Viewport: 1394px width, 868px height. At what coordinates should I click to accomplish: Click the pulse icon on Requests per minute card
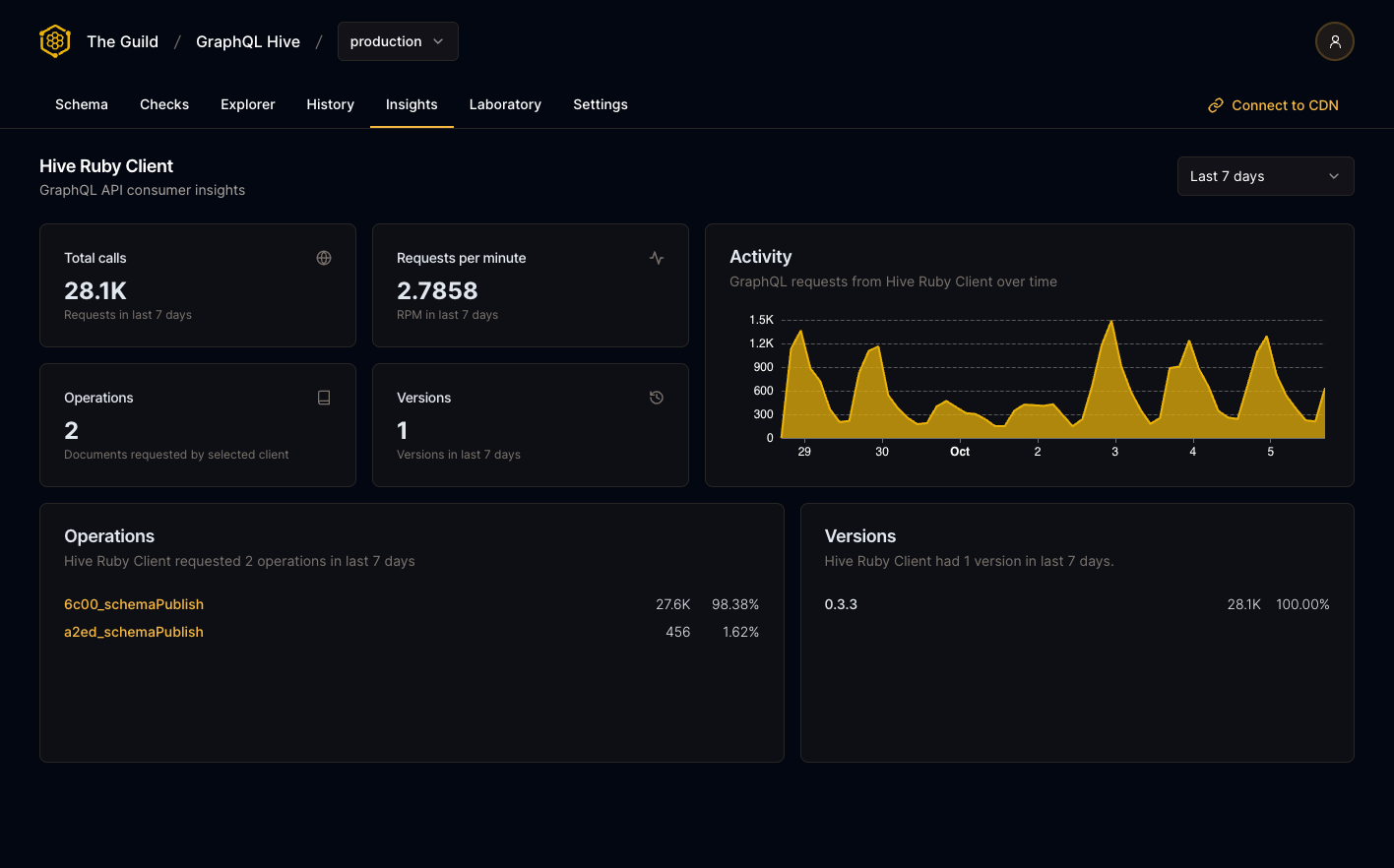click(x=656, y=257)
